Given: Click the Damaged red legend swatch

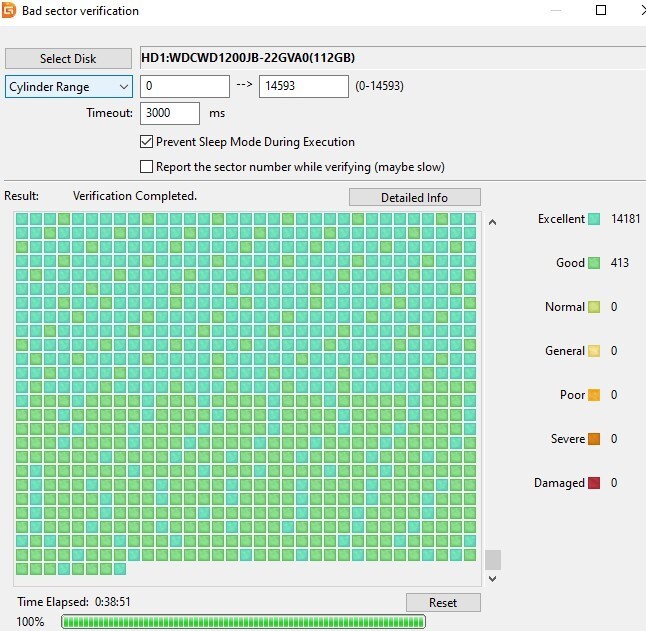Looking at the screenshot, I should point(594,483).
